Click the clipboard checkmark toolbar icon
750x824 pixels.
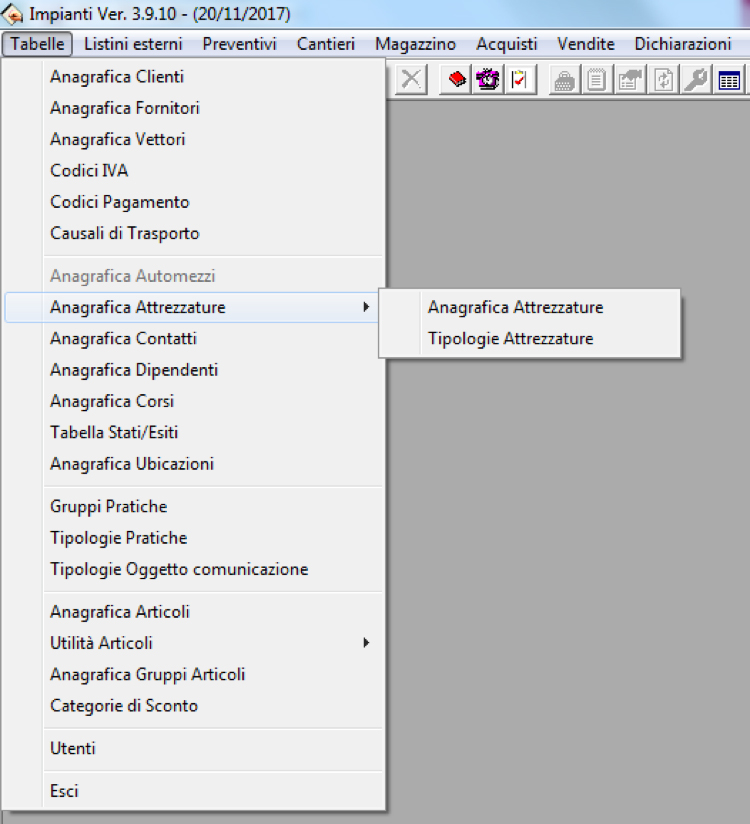coord(518,81)
